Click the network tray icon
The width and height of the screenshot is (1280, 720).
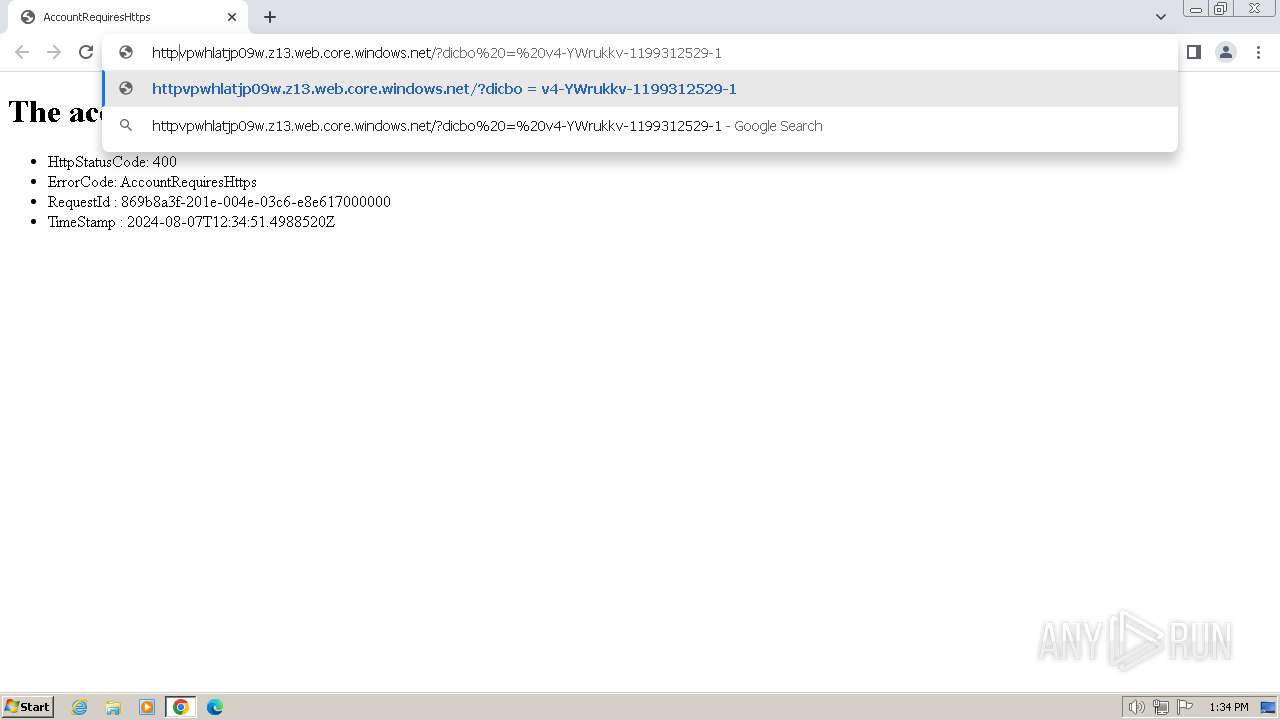1161,707
